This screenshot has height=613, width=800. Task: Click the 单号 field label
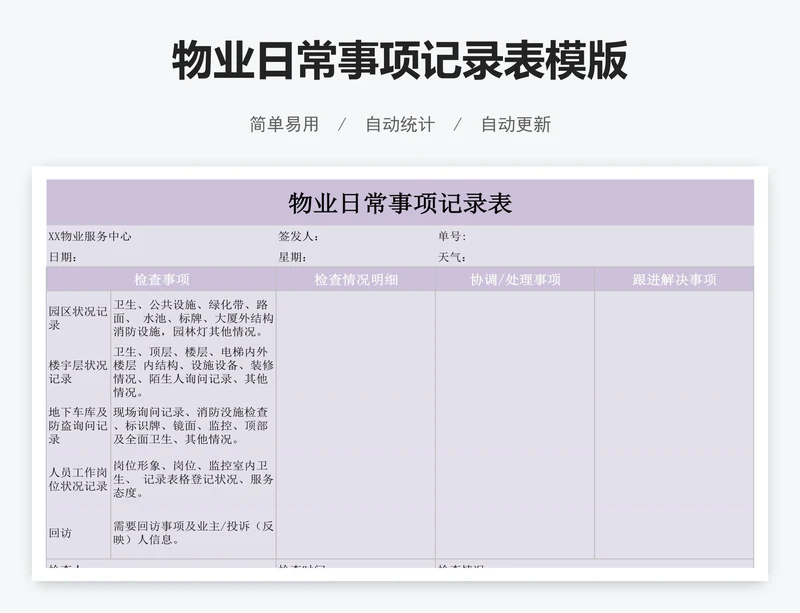(452, 236)
